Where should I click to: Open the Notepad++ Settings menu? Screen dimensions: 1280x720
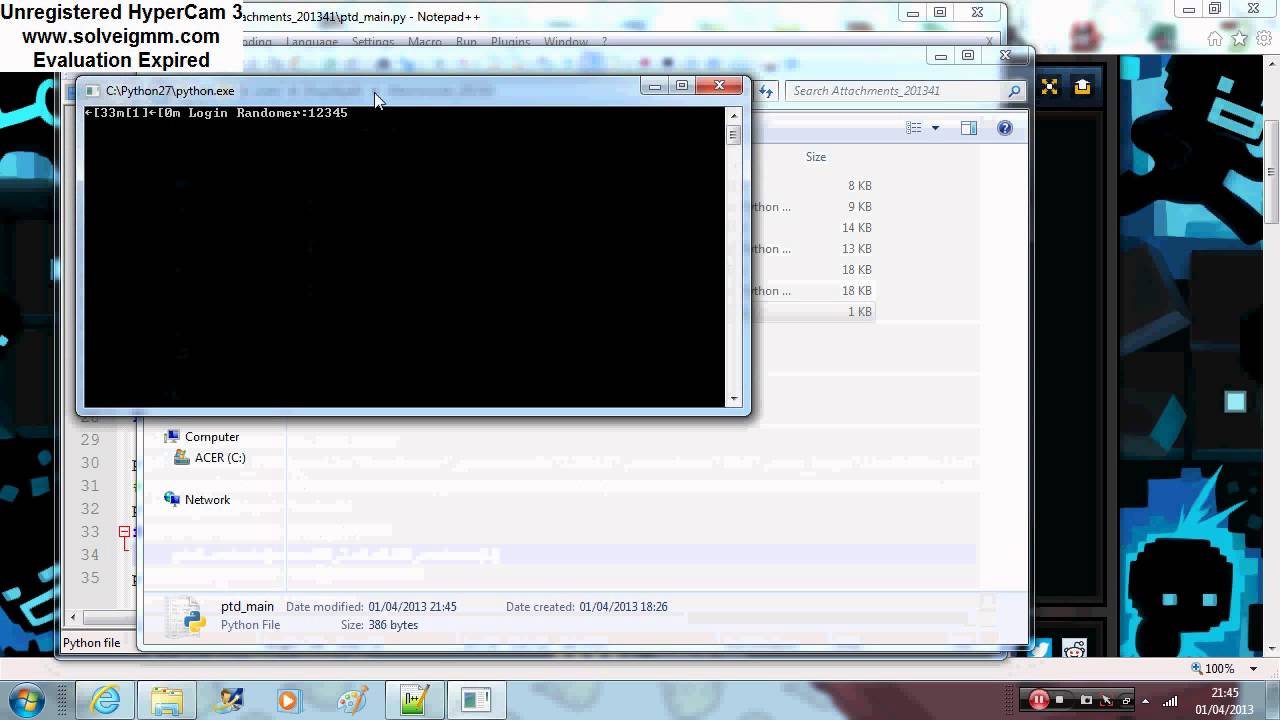click(x=373, y=42)
